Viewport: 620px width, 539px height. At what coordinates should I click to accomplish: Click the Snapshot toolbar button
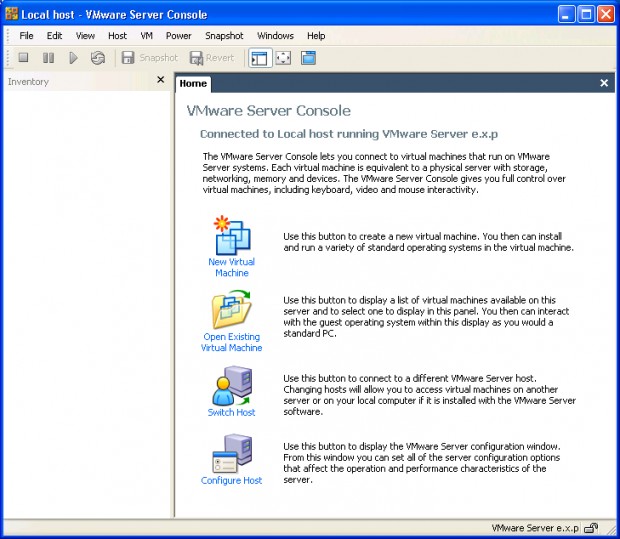[149, 58]
